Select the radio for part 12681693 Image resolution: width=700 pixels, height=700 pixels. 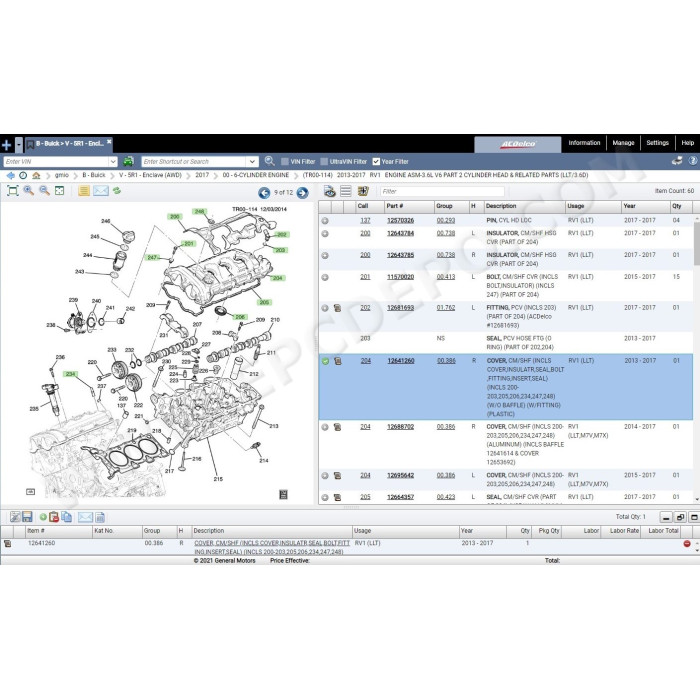tap(325, 308)
